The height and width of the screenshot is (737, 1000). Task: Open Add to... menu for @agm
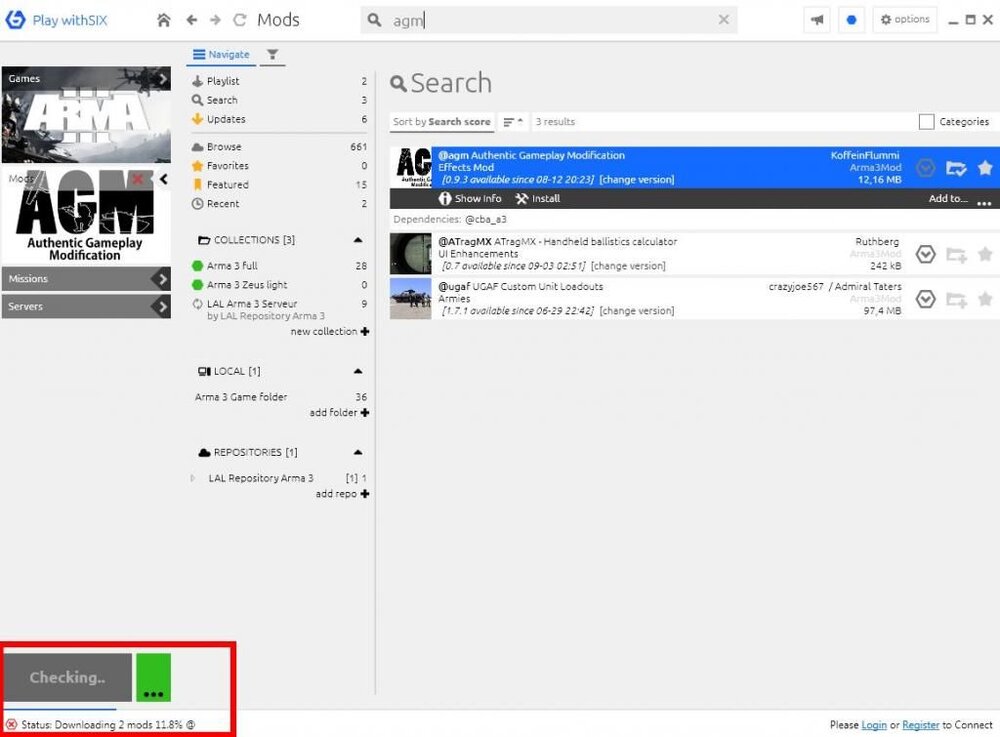[x=948, y=199]
